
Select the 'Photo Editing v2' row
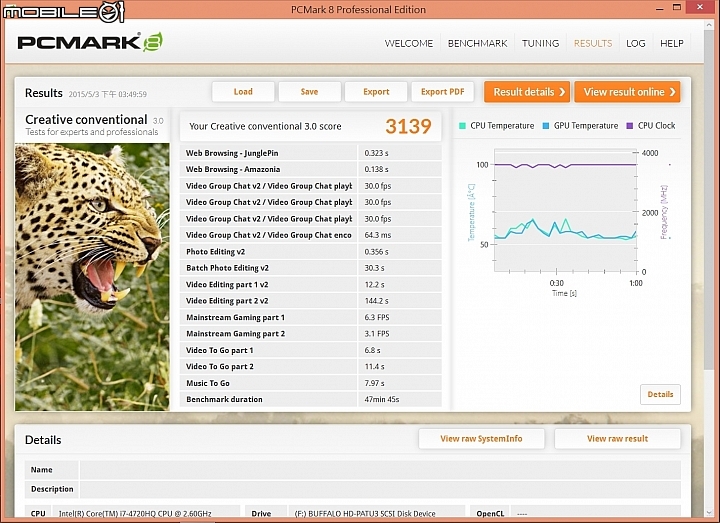310,252
